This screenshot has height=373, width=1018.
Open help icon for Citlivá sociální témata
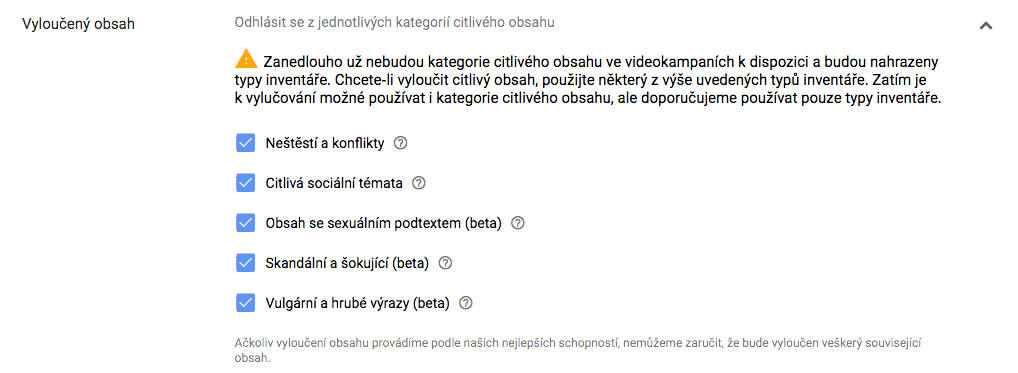419,183
